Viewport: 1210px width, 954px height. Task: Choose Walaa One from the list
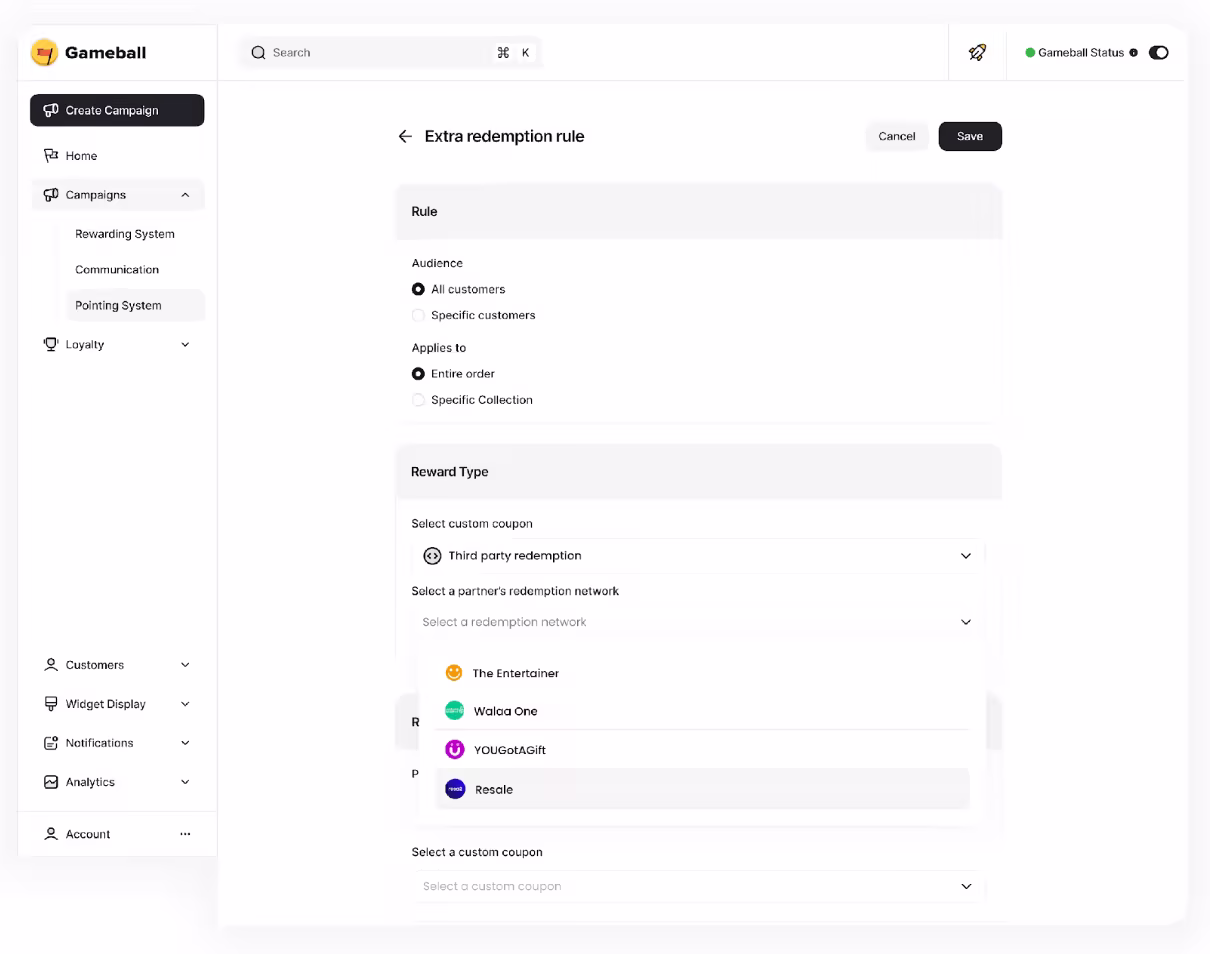tap(703, 711)
